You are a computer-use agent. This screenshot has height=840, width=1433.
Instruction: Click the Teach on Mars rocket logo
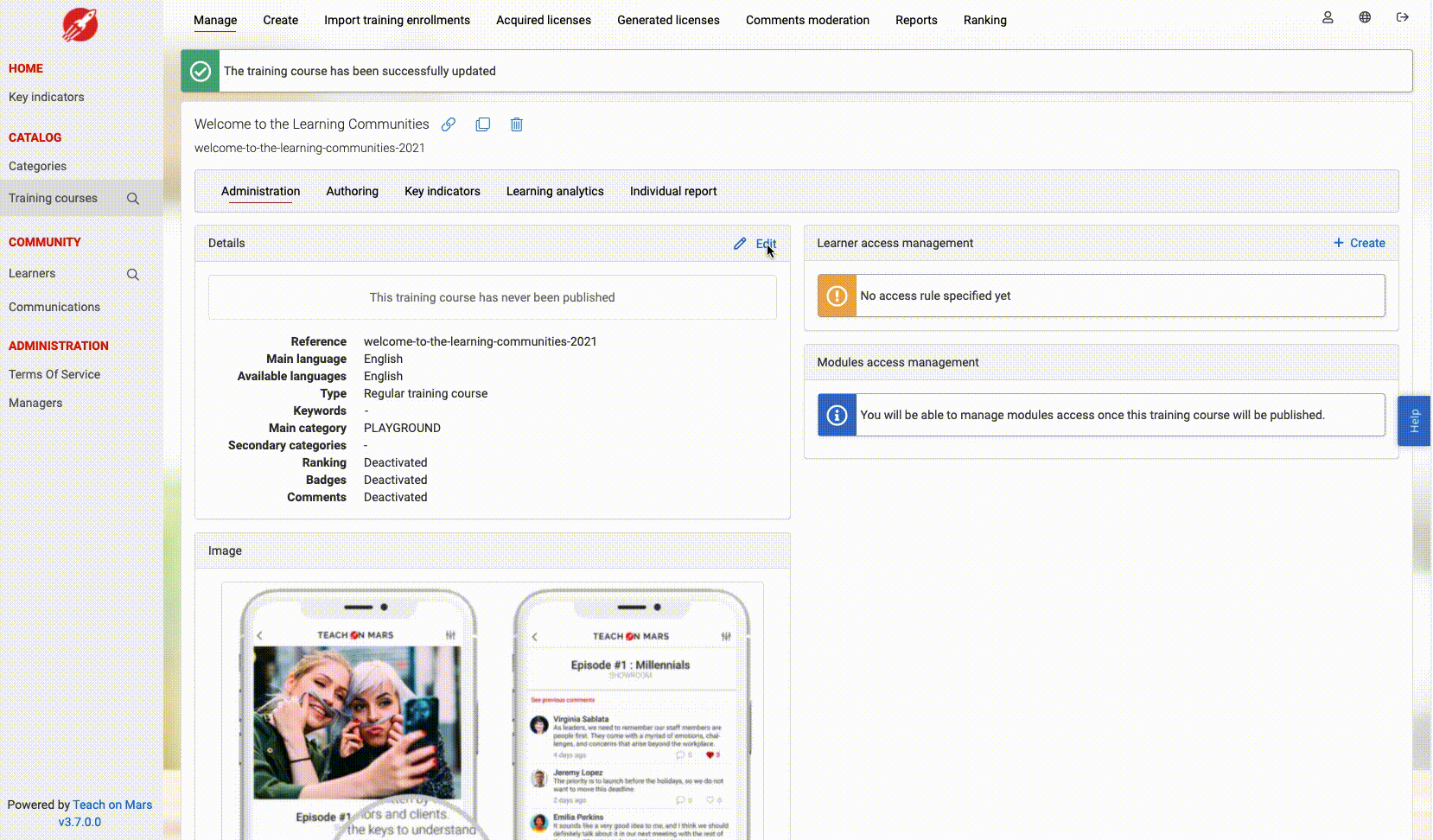click(80, 24)
